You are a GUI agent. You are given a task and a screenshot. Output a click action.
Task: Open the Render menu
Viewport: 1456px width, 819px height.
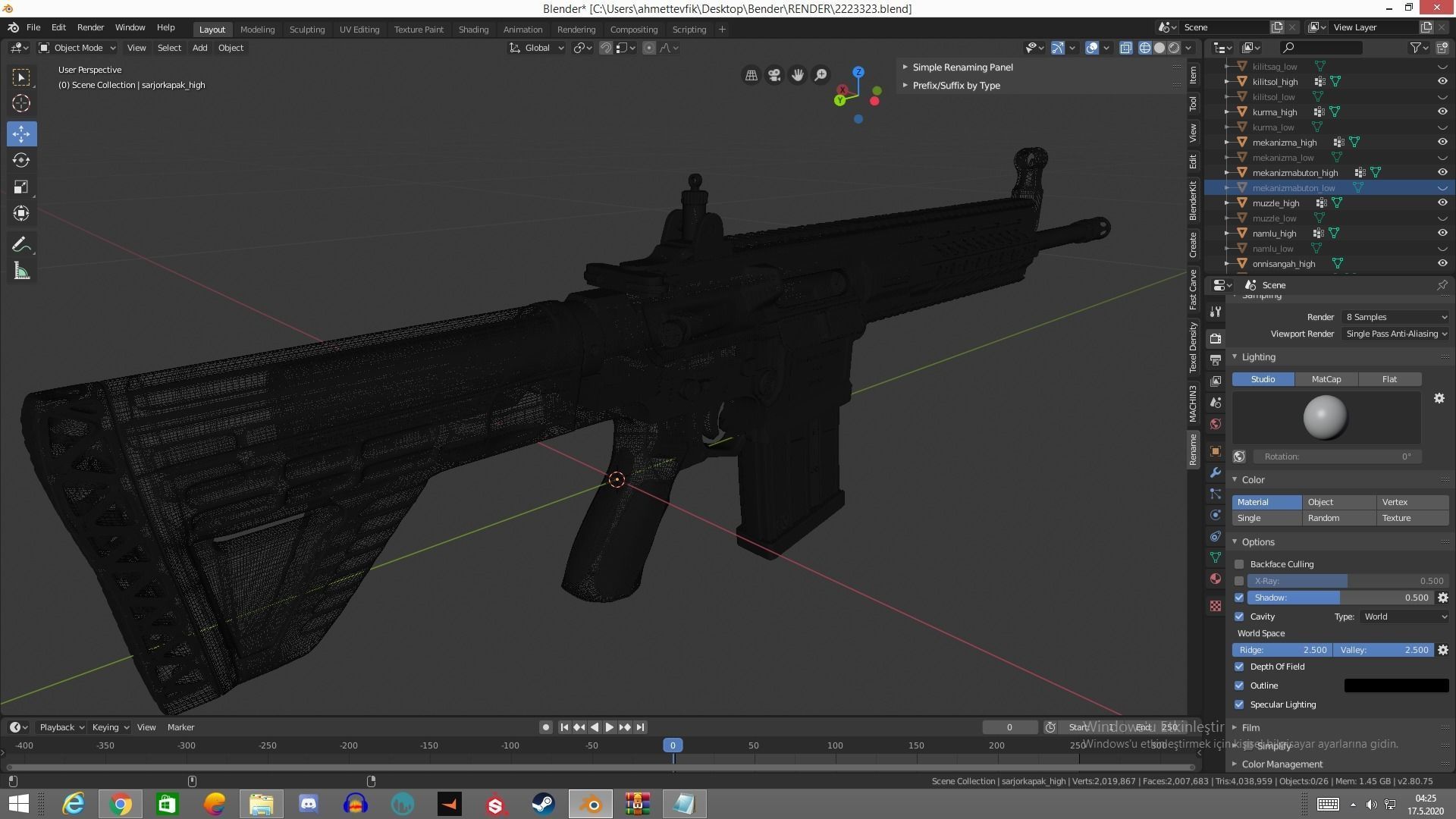(90, 27)
